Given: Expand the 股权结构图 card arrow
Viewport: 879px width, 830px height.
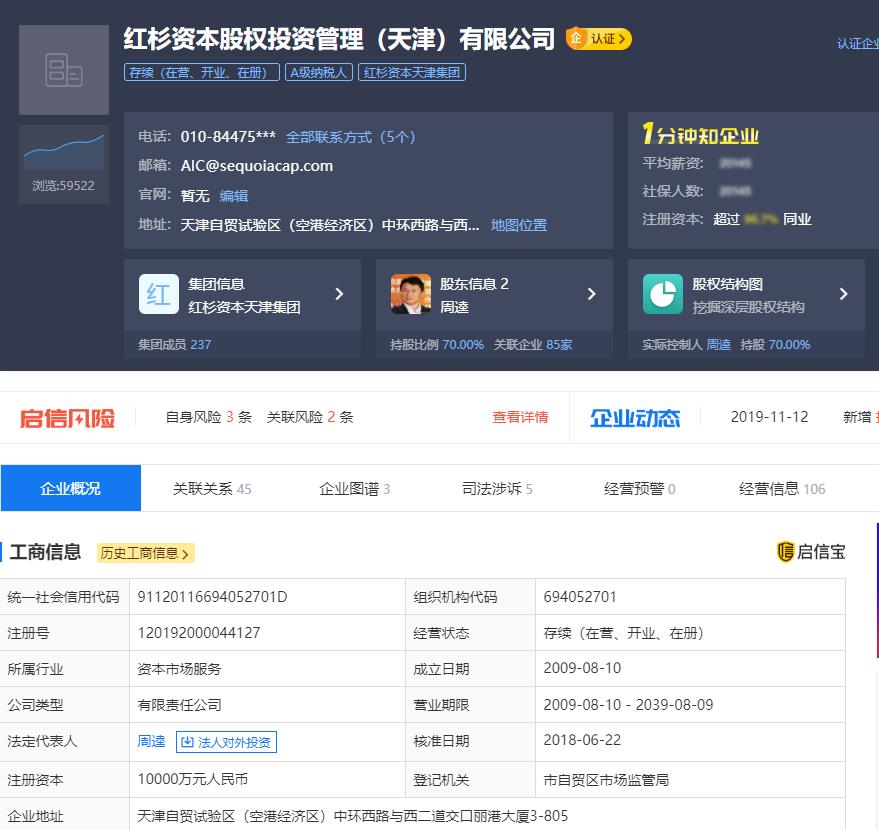Looking at the screenshot, I should pos(843,294).
